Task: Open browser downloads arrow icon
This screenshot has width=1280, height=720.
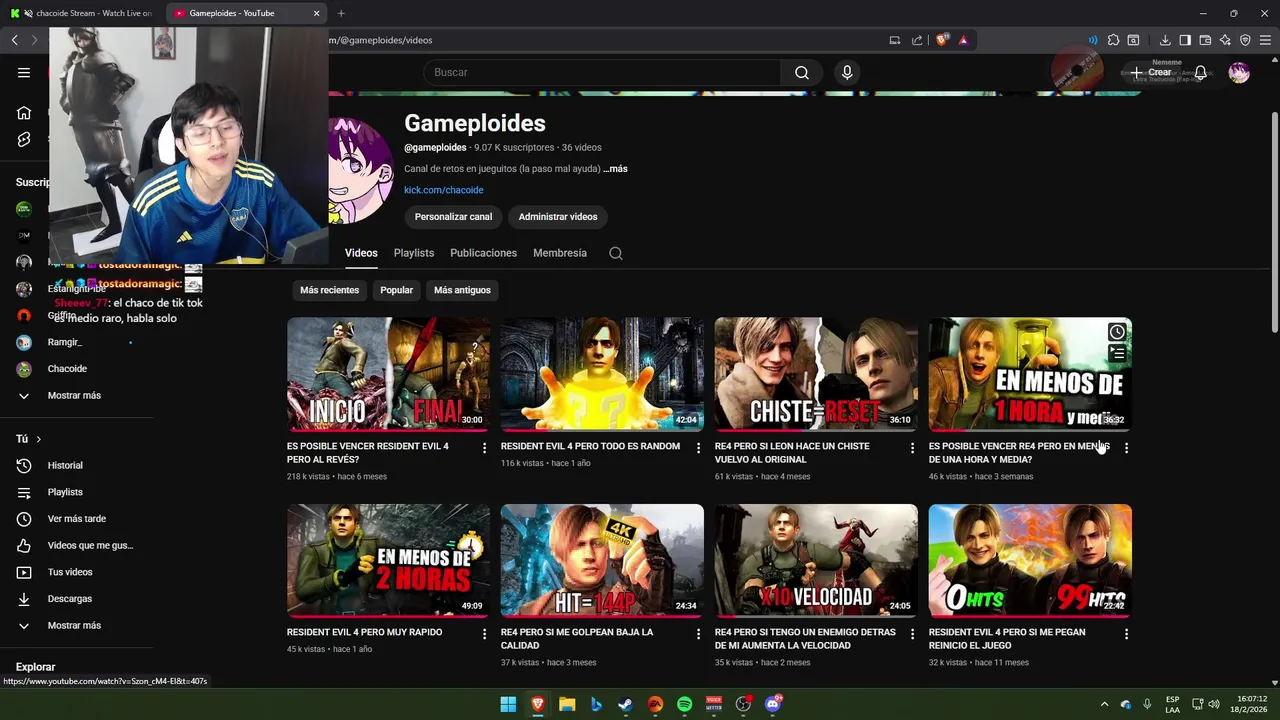Action: click(1165, 40)
